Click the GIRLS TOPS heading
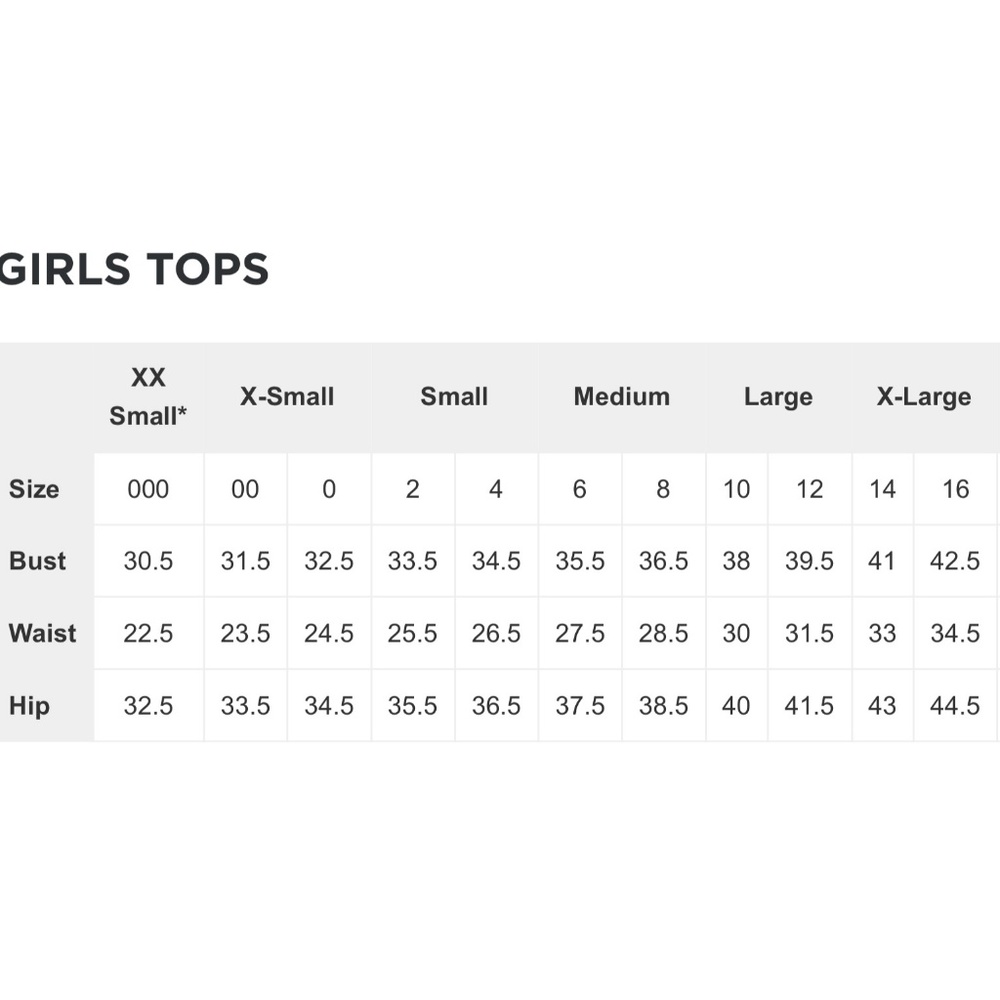 [134, 269]
